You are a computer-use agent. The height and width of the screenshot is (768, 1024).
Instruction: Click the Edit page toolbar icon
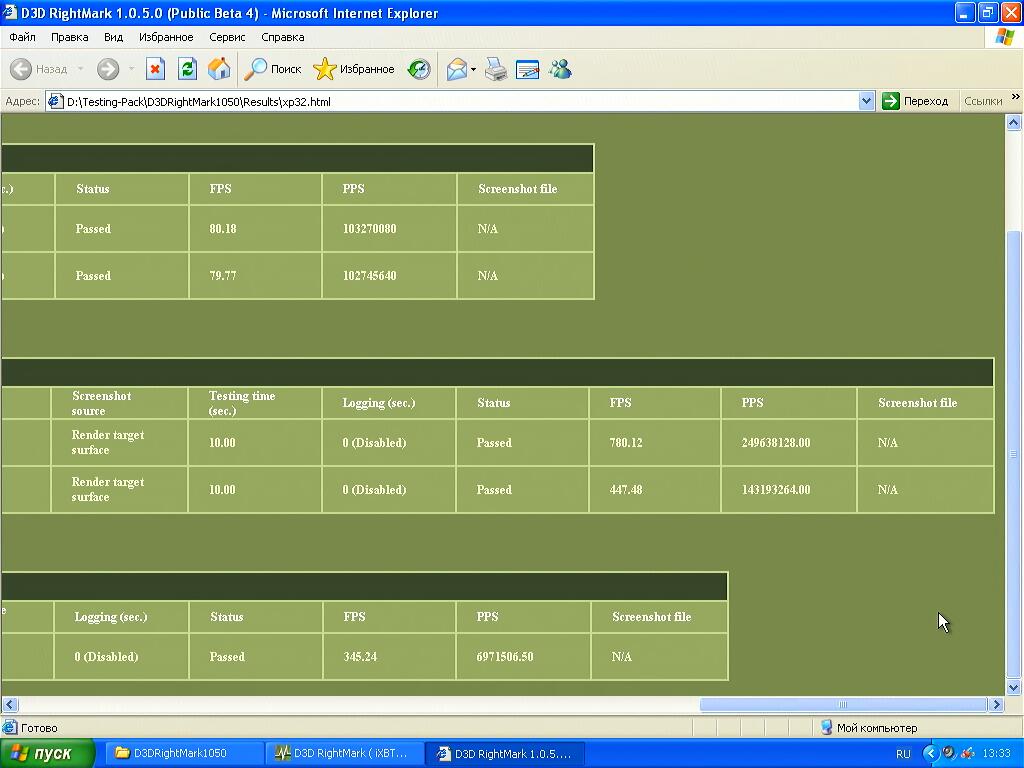pos(528,69)
